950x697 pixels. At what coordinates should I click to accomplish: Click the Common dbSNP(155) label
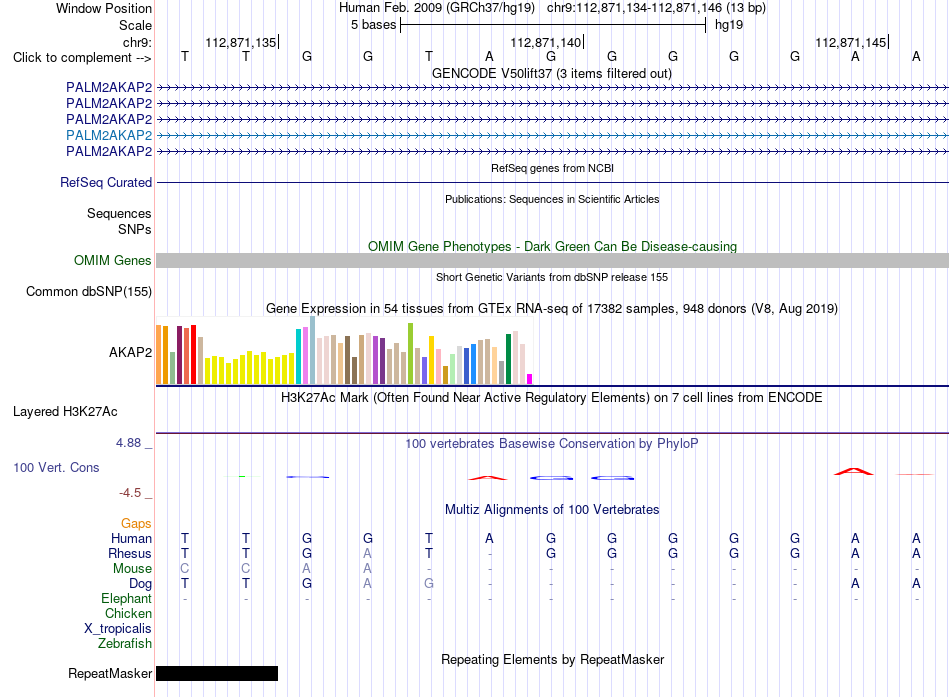point(89,292)
